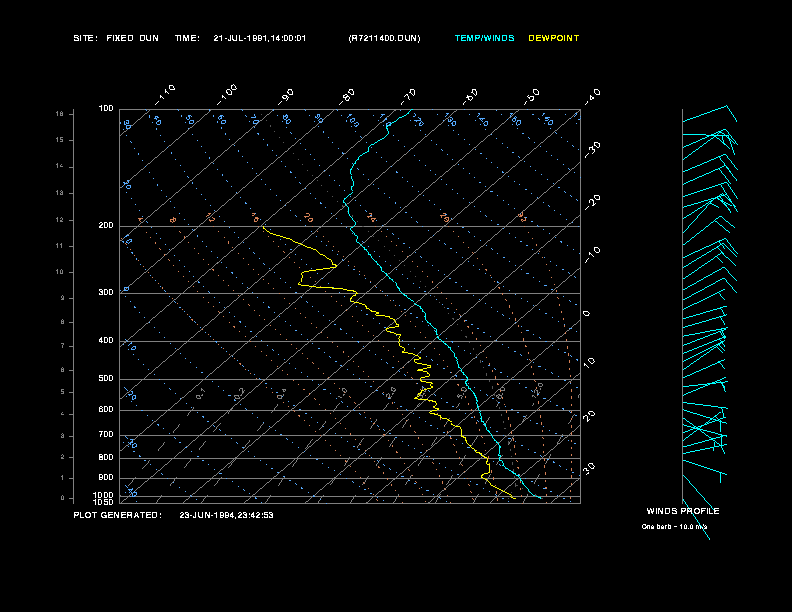Viewport: 792px width, 612px height.
Task: Click the 'WINDS PROFILE' caption
Action: [x=683, y=511]
